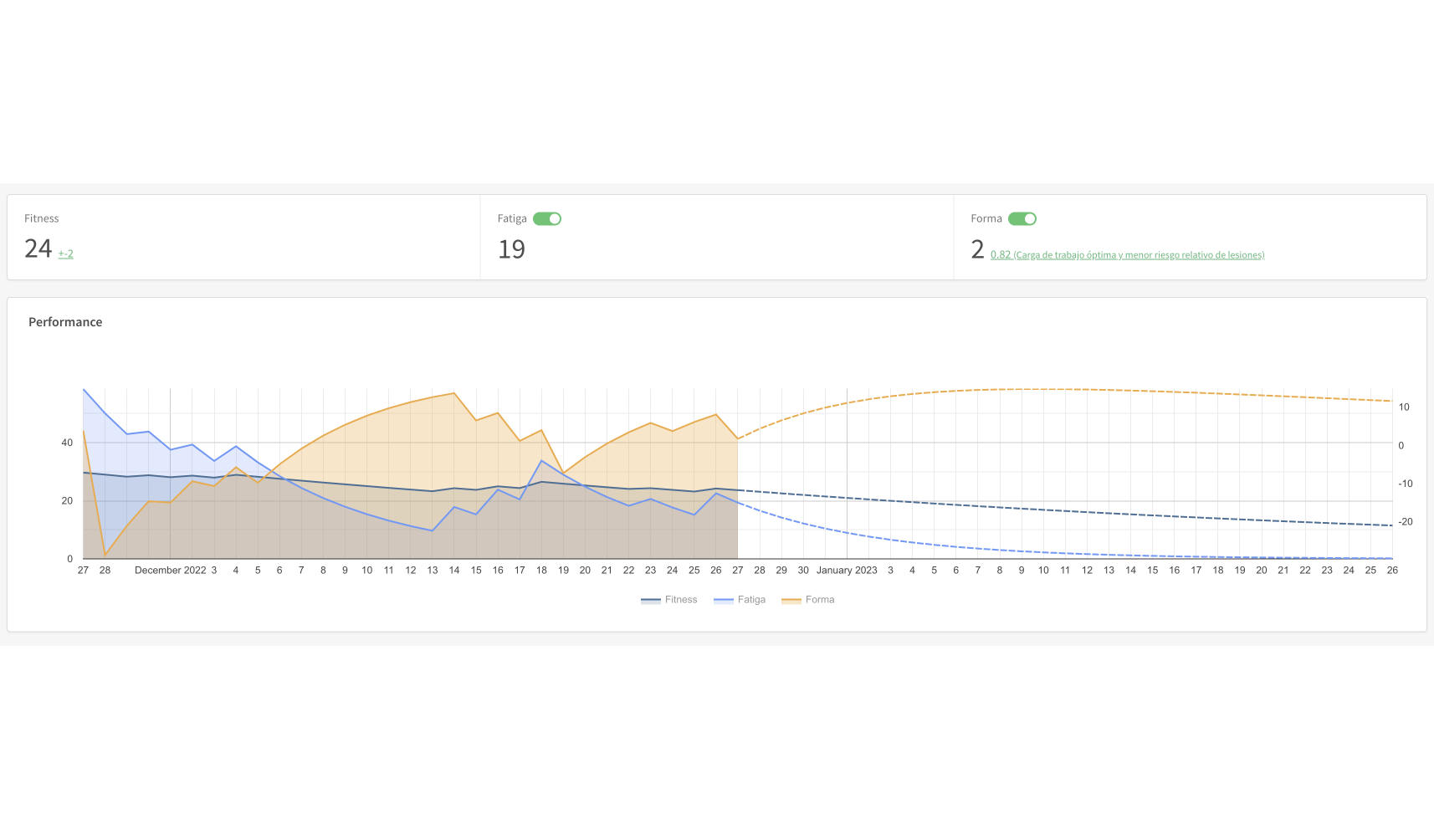Select the Forma value 2
The width and height of the screenshot is (1434, 840).
(x=977, y=249)
